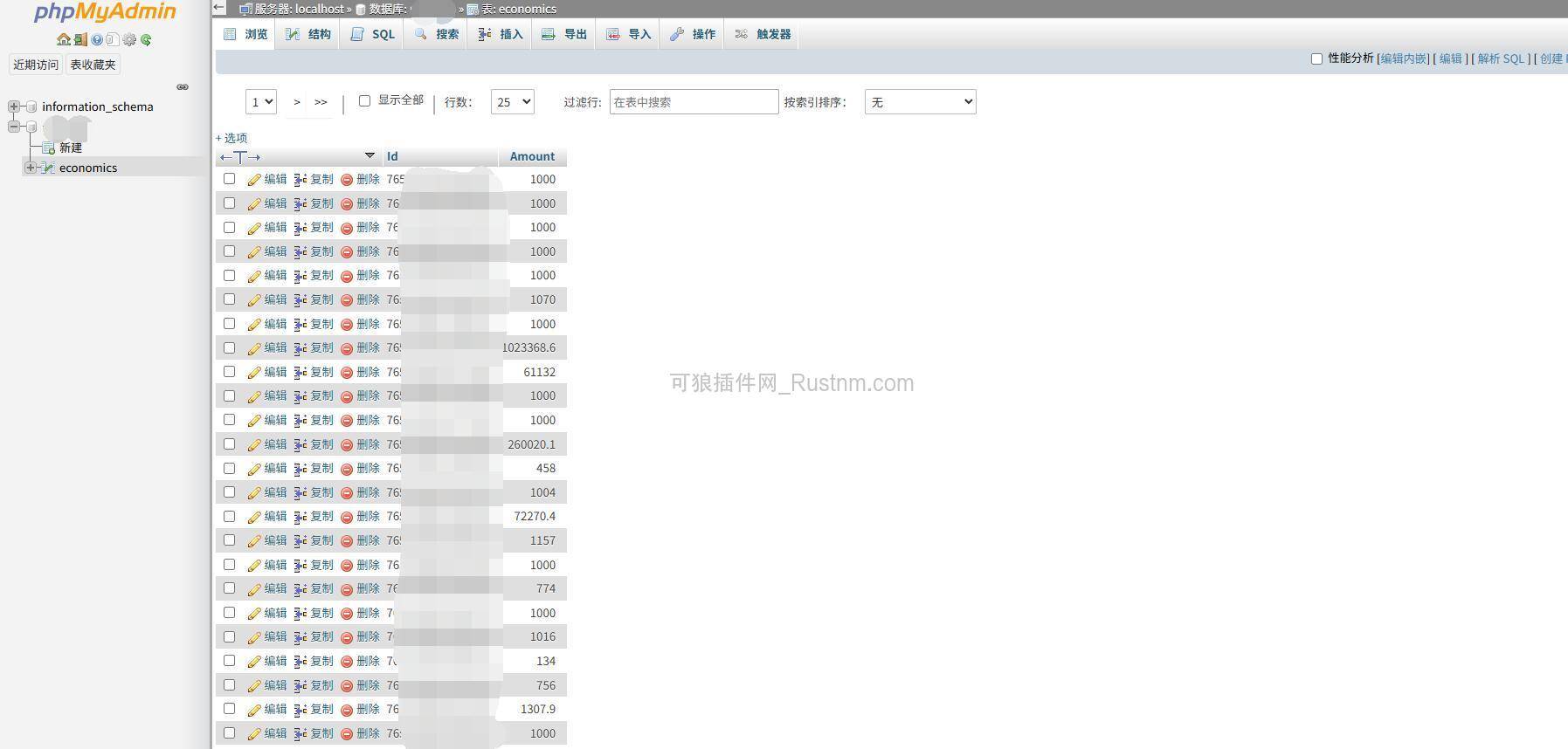Open the 按索引排序 dropdown showing 无

920,102
